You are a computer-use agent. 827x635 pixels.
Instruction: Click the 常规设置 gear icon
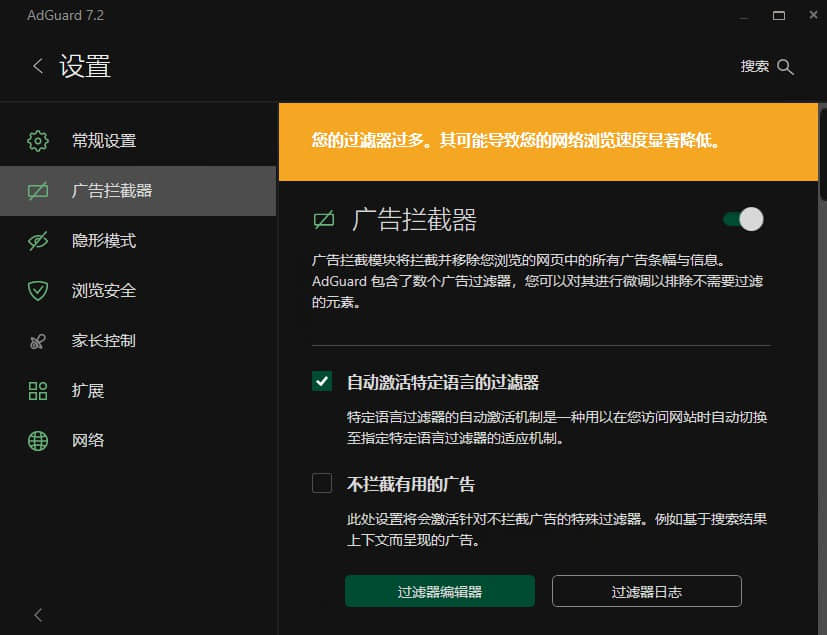click(37, 141)
